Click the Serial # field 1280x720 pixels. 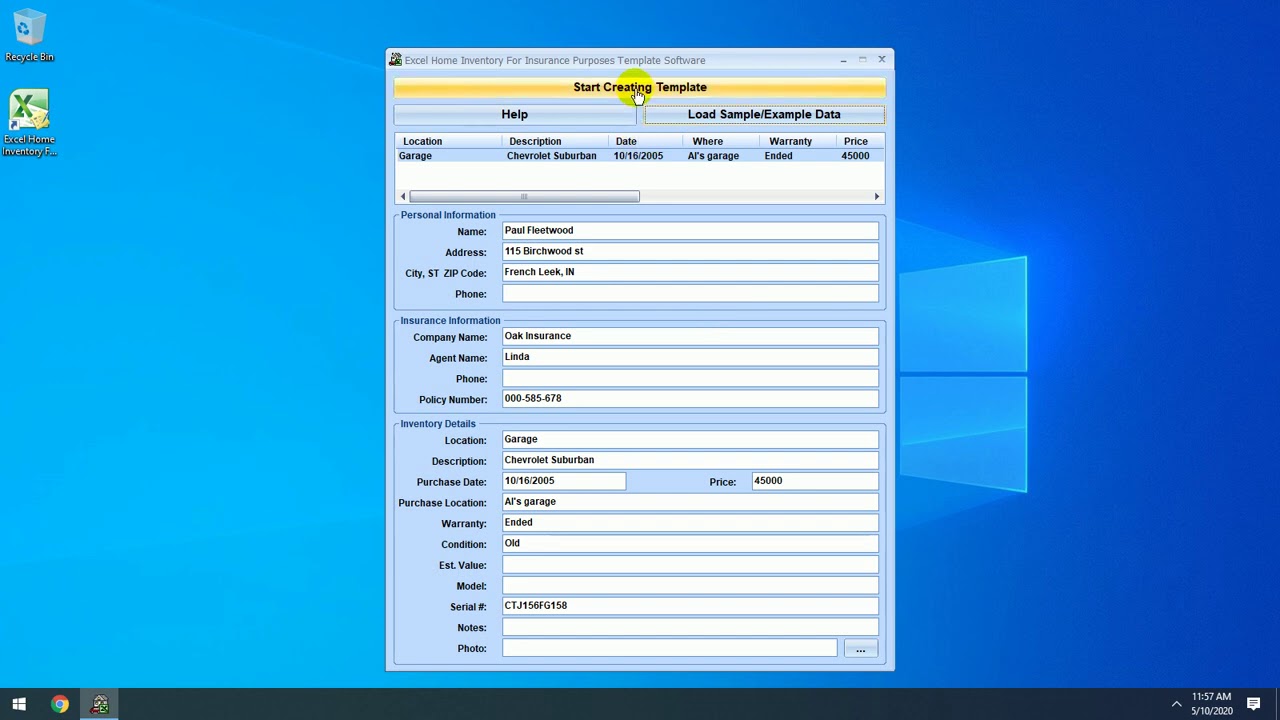coord(690,607)
